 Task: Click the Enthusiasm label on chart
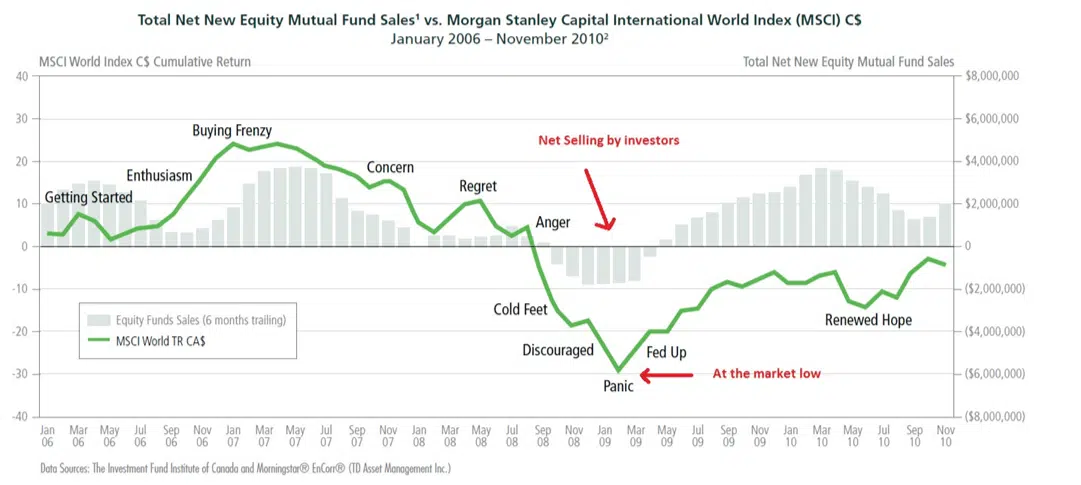click(159, 176)
